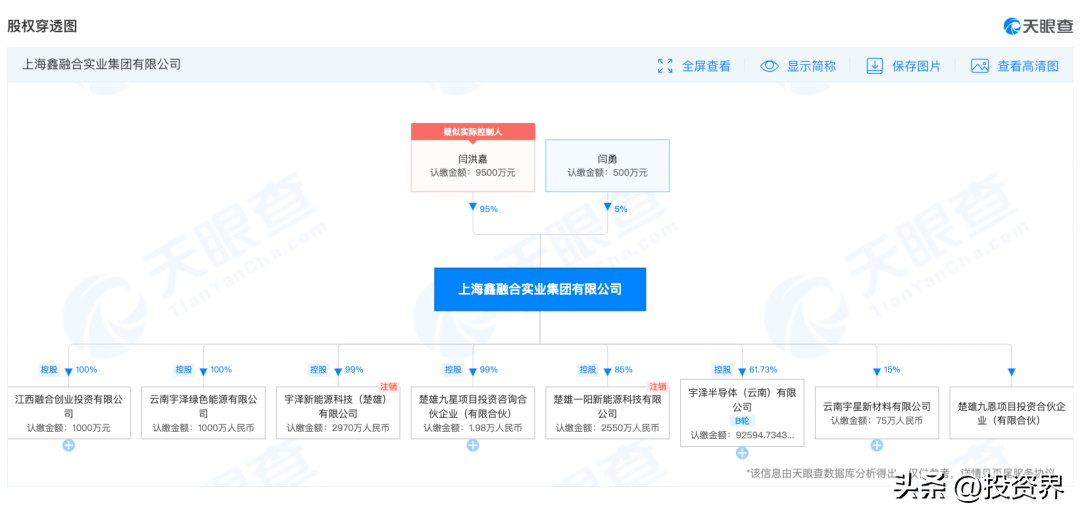Open 楚雄九恩项目投资合伙企业 node
Viewport: 1080px width, 516px height.
pos(1011,412)
